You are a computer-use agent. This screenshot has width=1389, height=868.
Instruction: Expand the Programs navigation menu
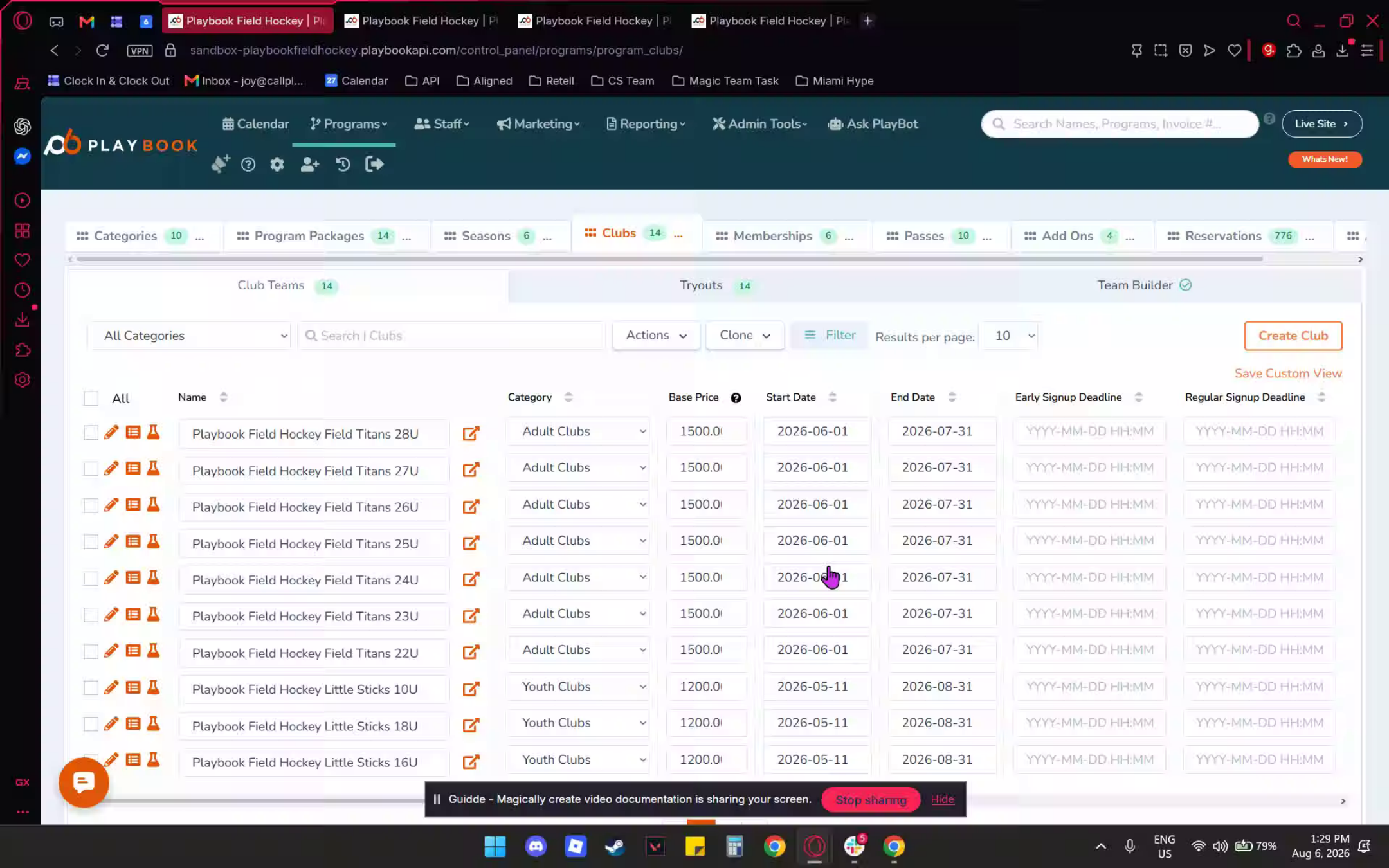(349, 124)
